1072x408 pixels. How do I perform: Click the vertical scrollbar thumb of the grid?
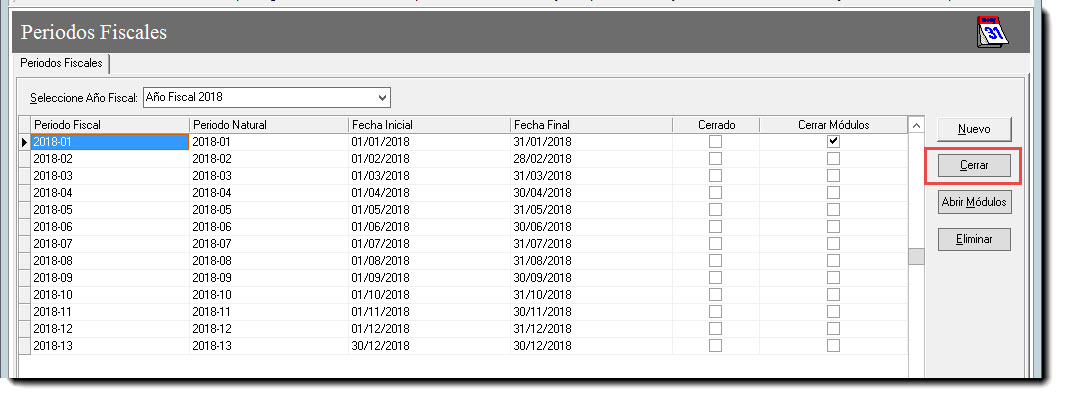(x=916, y=256)
